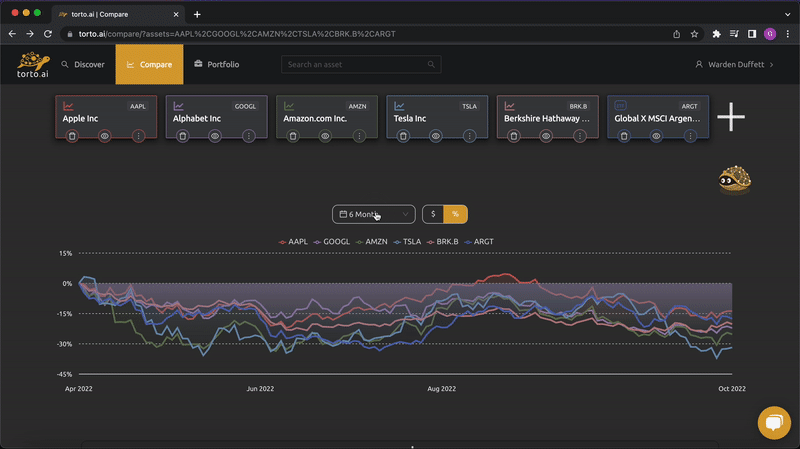Go to the Discover tab

(x=83, y=64)
